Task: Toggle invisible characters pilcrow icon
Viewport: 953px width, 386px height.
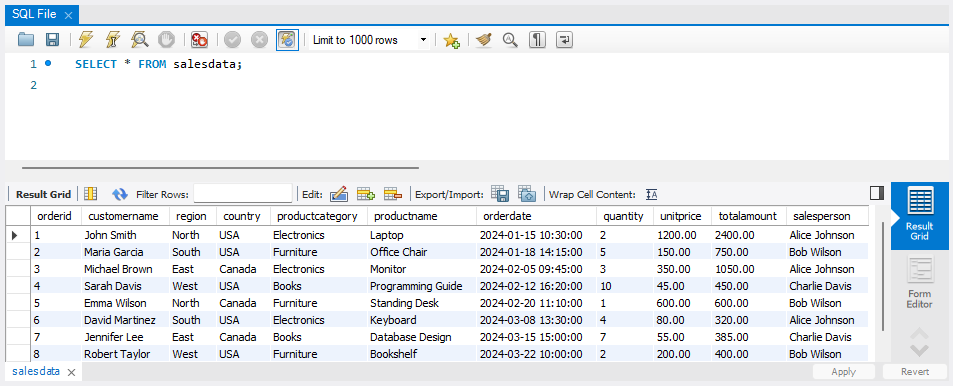Action: pos(537,40)
